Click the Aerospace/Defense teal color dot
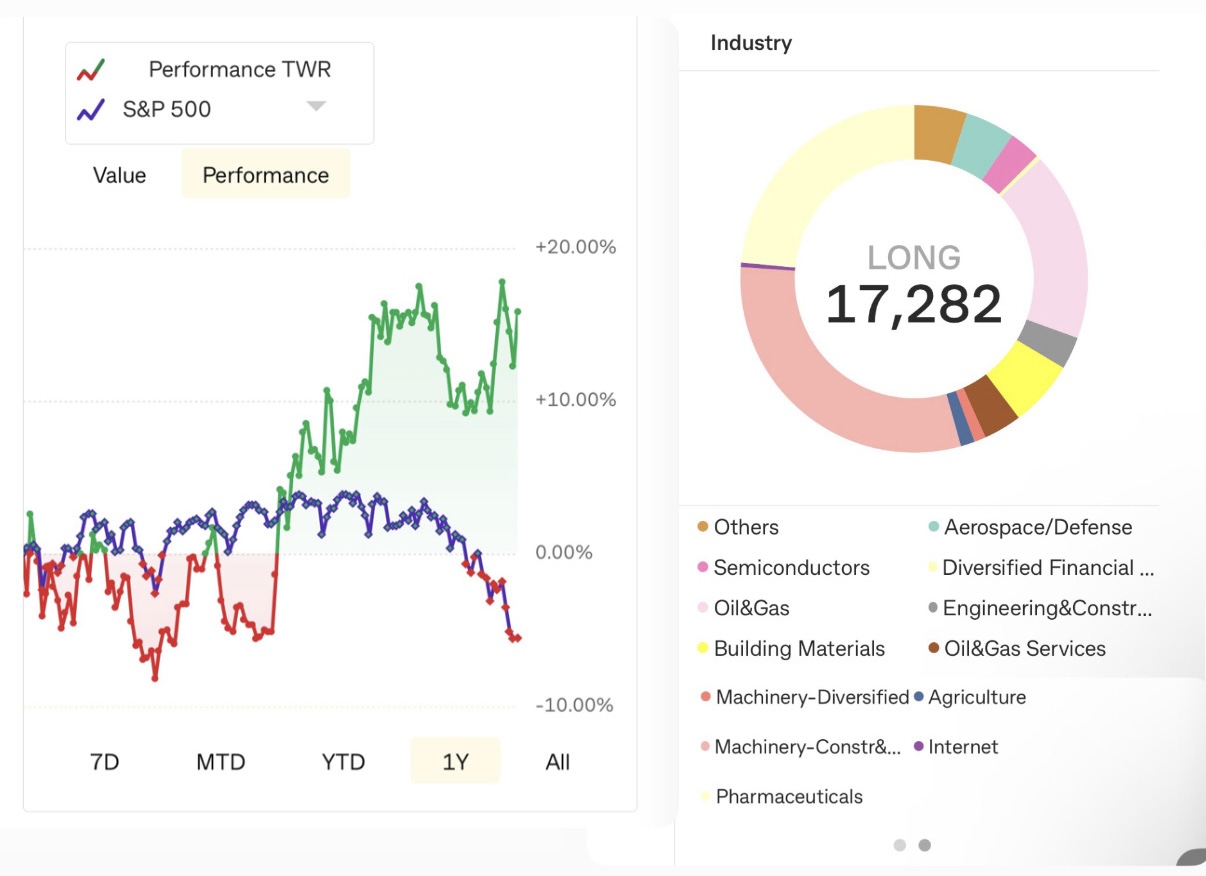Viewport: 1206px width, 876px height. tap(934, 527)
